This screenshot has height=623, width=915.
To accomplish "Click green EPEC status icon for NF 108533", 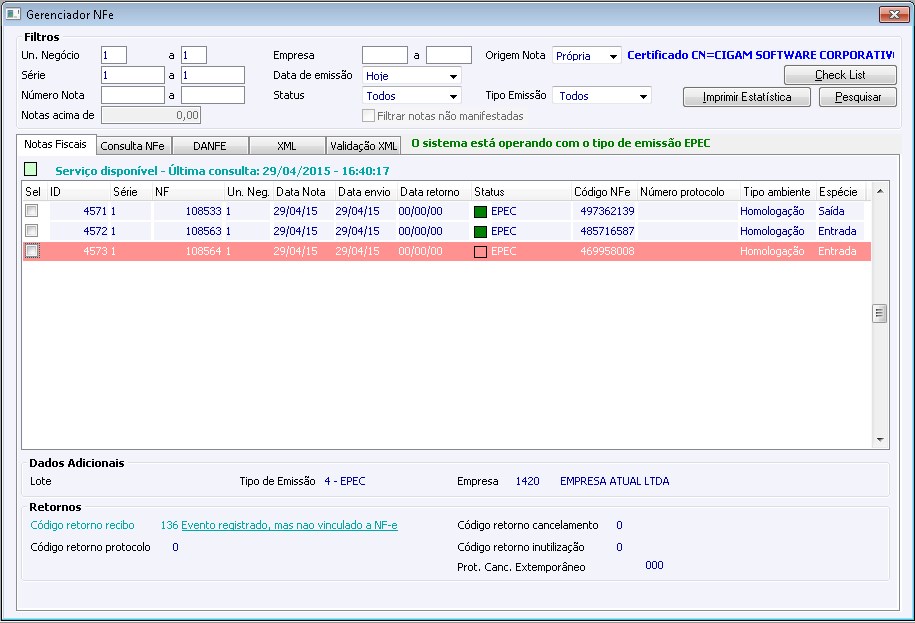I will (x=480, y=211).
